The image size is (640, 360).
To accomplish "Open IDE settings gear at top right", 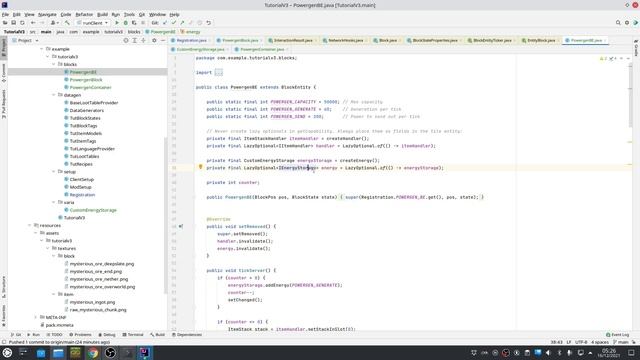I will (627, 23).
